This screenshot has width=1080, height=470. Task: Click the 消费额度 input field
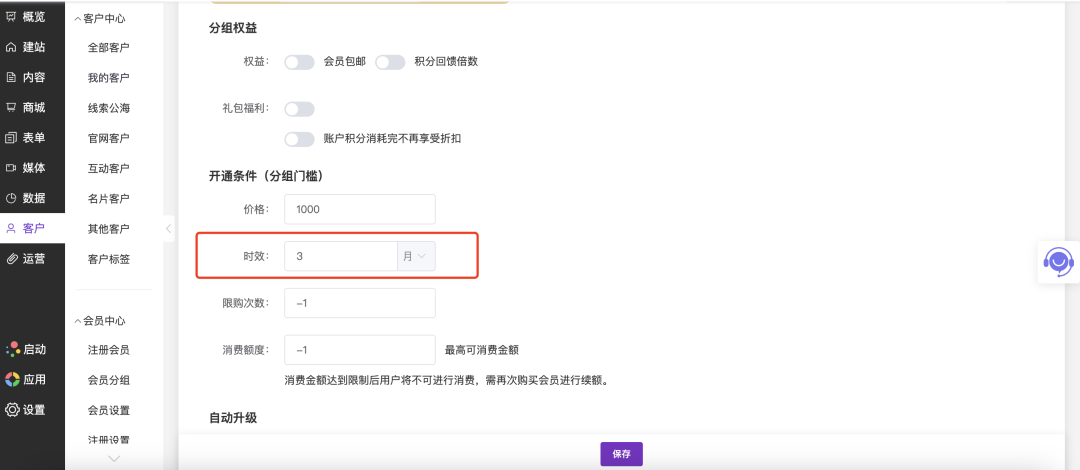point(360,350)
